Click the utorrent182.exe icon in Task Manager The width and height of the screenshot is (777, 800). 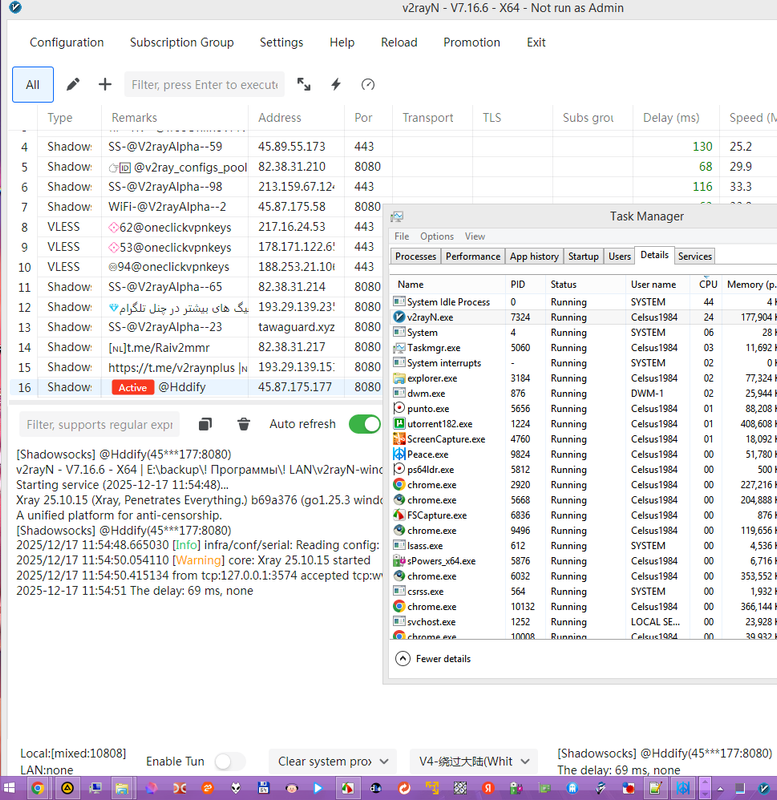click(399, 423)
